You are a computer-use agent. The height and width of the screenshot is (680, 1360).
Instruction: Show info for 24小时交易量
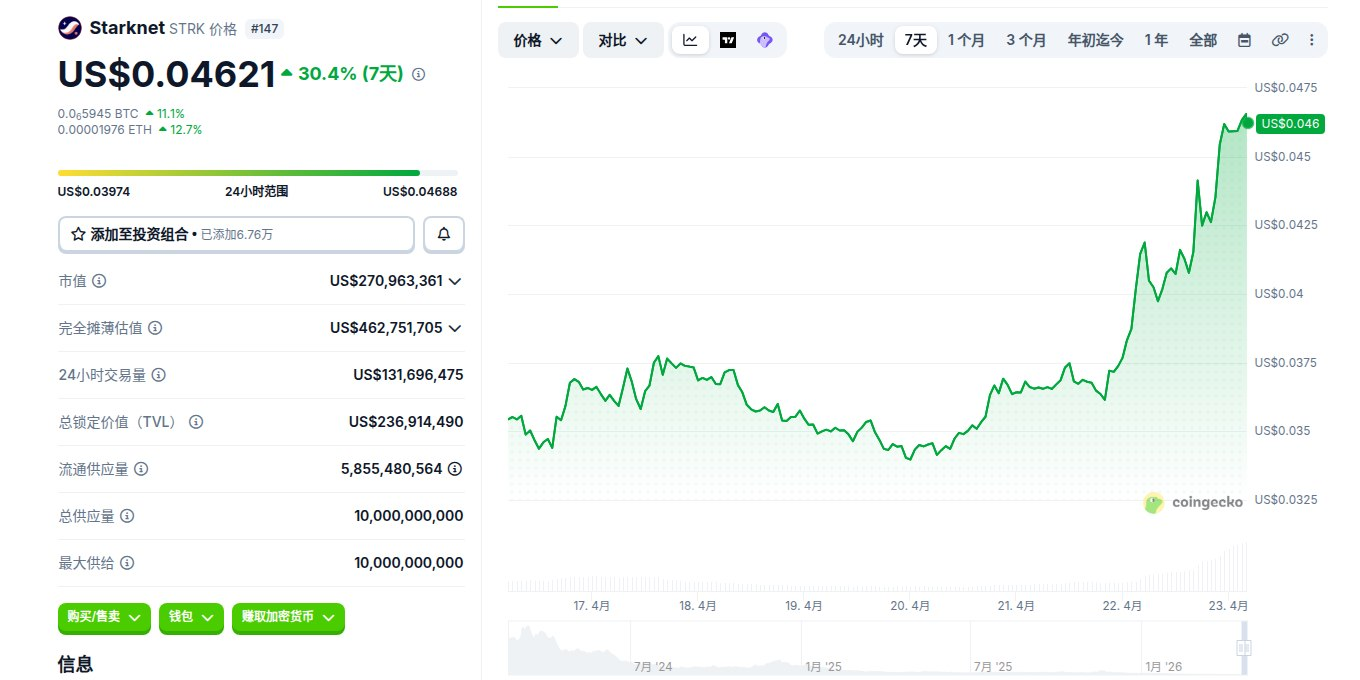tap(159, 375)
